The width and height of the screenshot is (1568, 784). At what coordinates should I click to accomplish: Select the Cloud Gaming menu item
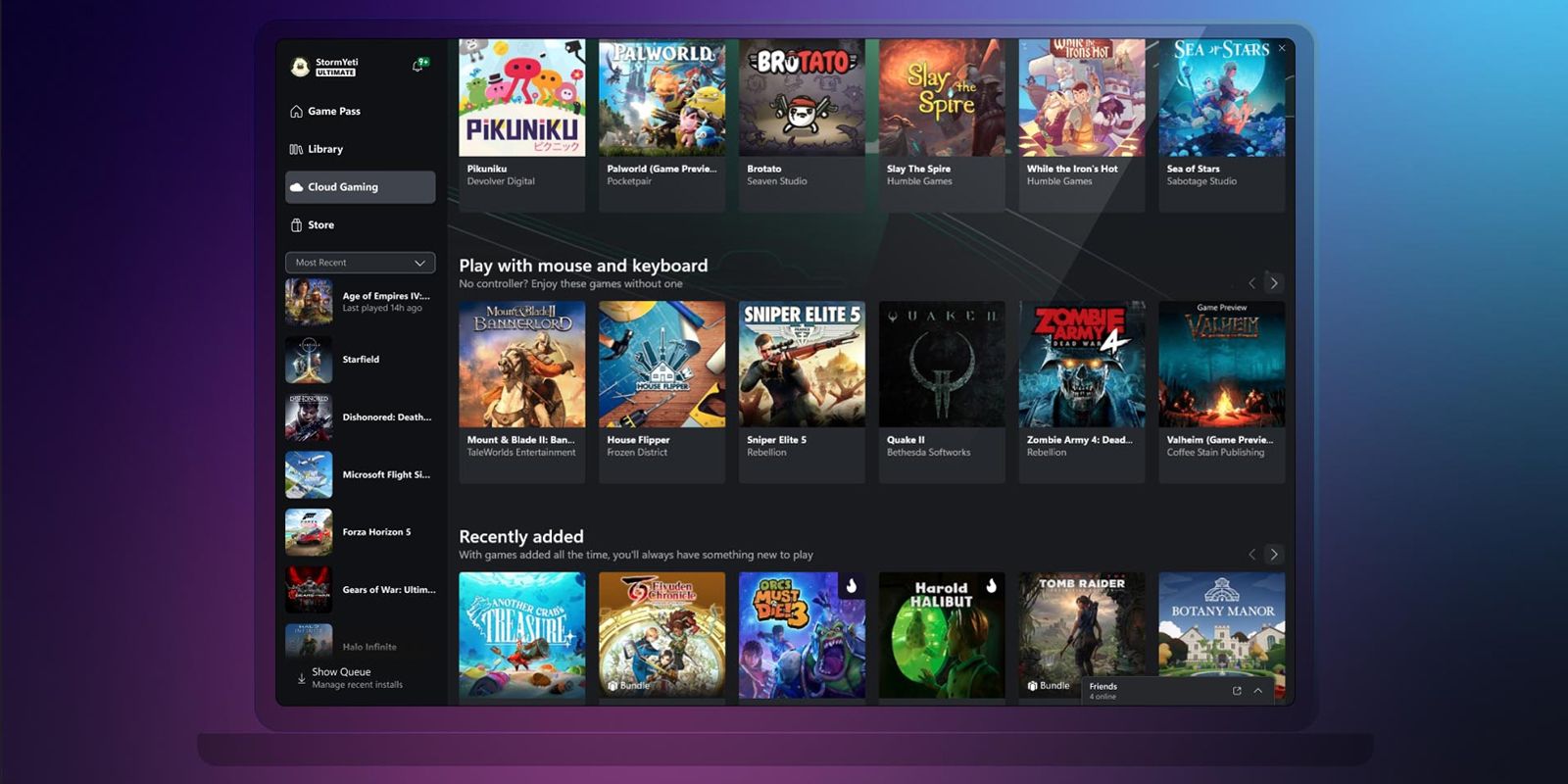coord(360,187)
